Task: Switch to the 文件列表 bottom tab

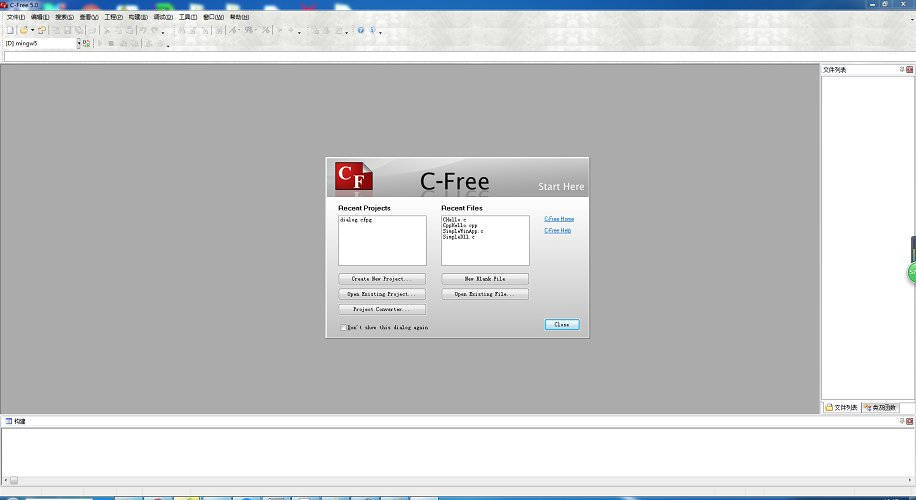Action: coord(841,407)
